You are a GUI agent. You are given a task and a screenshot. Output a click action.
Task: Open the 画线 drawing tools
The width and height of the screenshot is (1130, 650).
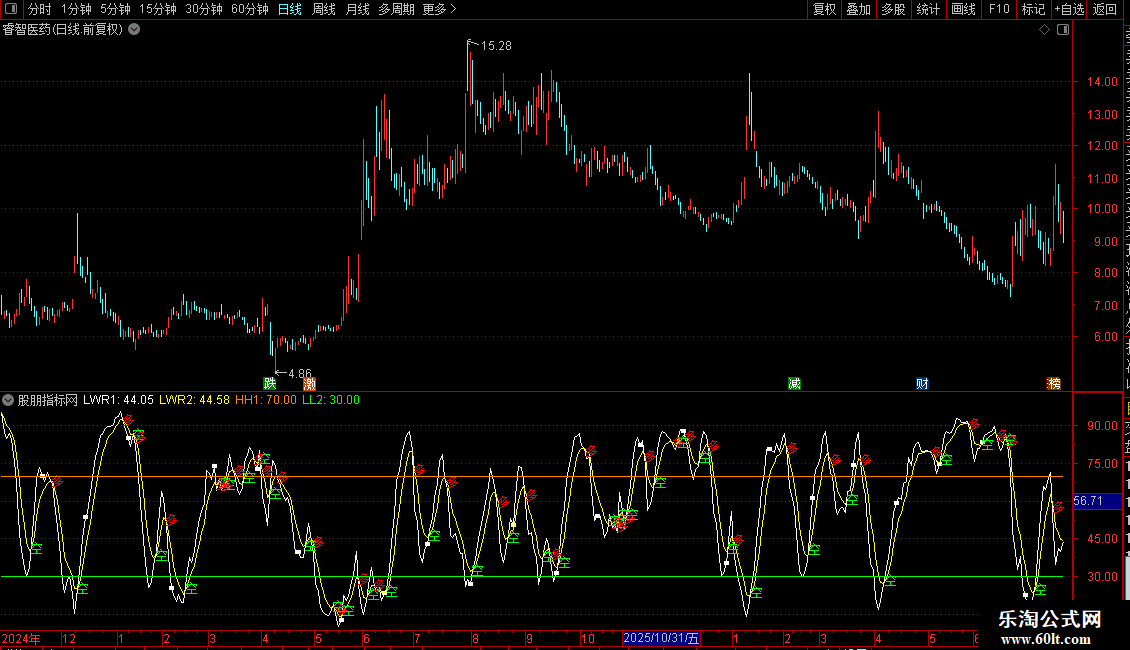click(963, 9)
